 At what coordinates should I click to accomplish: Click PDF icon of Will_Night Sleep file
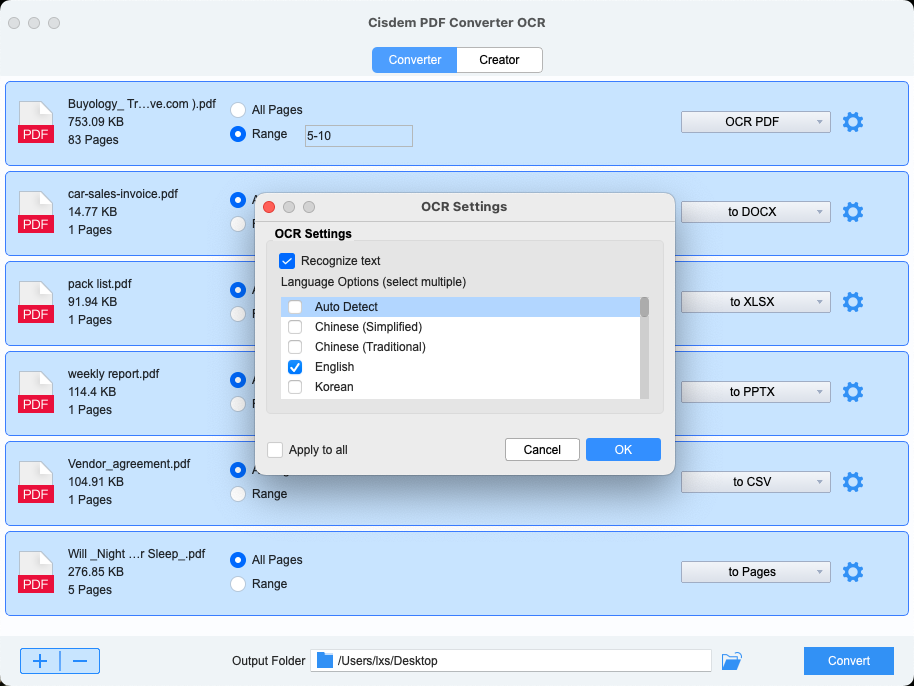click(x=36, y=572)
